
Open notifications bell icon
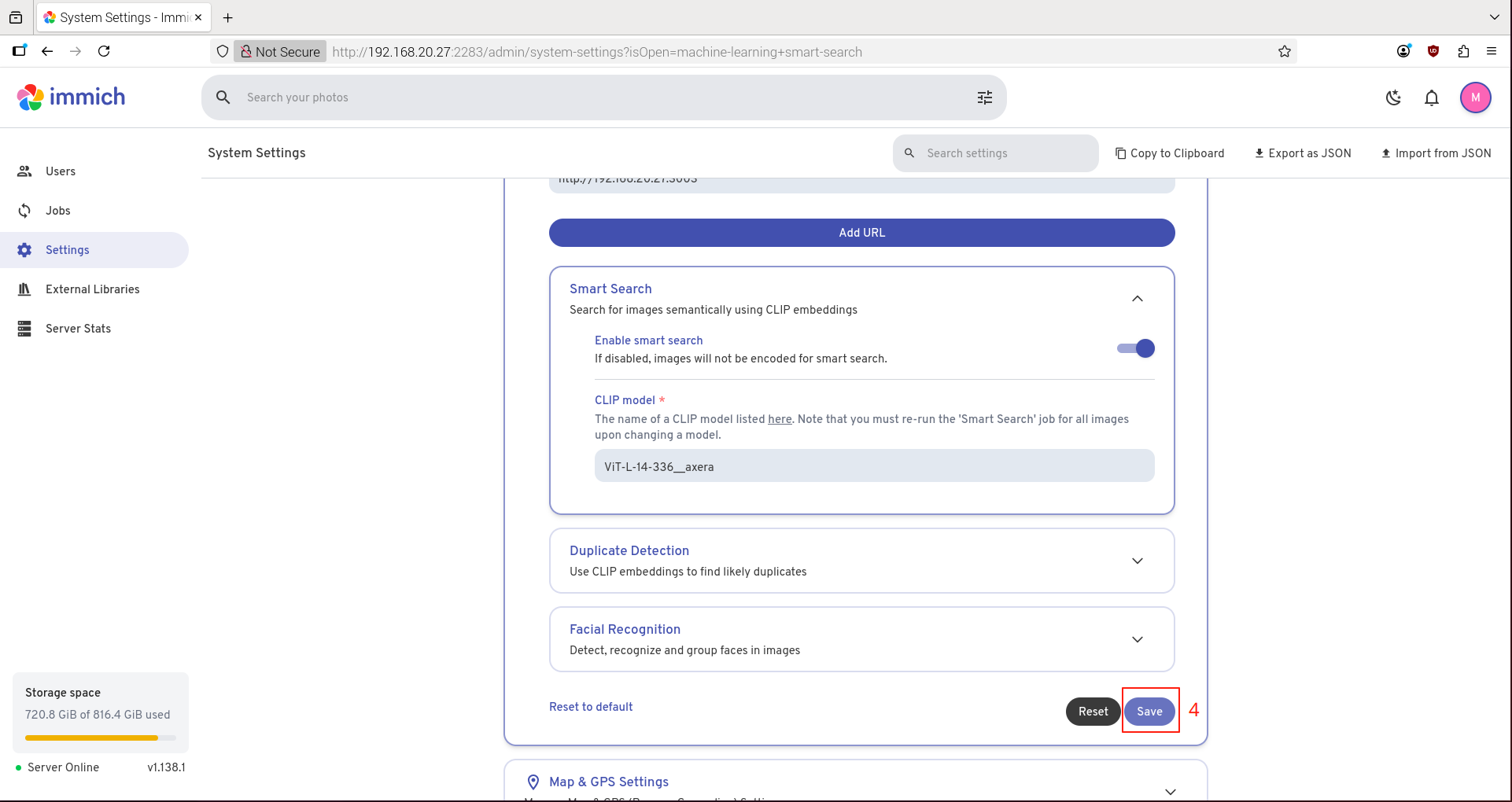coord(1432,97)
